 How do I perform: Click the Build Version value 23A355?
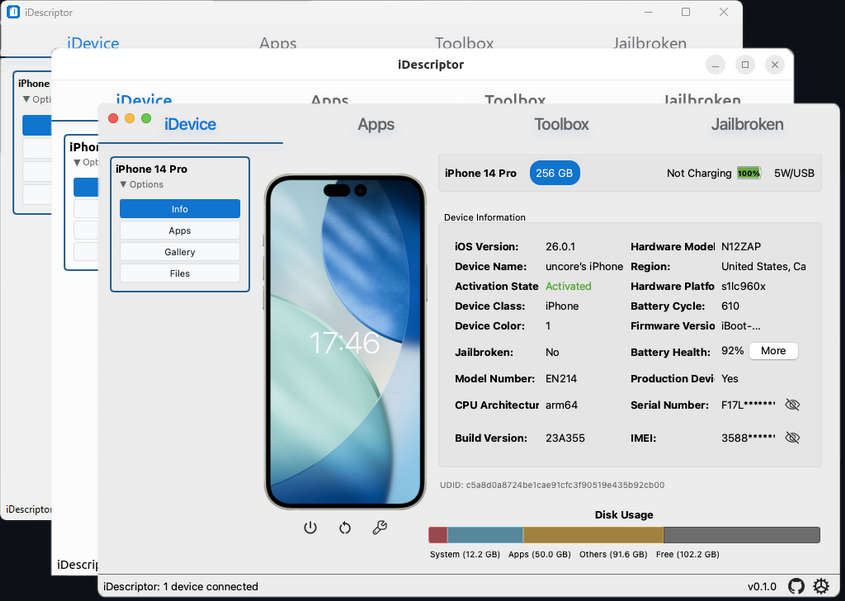565,438
